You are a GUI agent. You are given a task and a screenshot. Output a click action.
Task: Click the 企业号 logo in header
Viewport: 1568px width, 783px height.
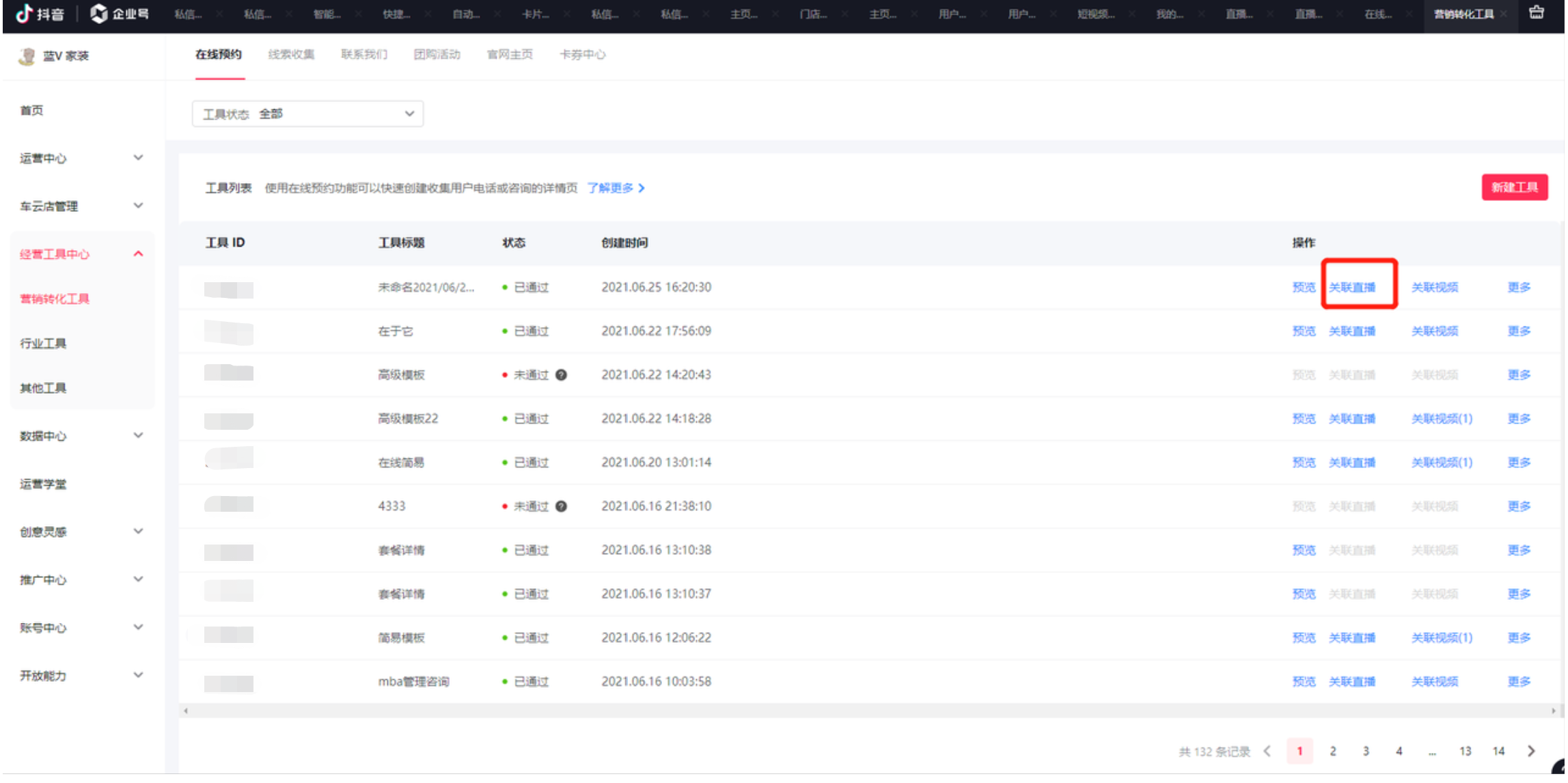tap(120, 14)
